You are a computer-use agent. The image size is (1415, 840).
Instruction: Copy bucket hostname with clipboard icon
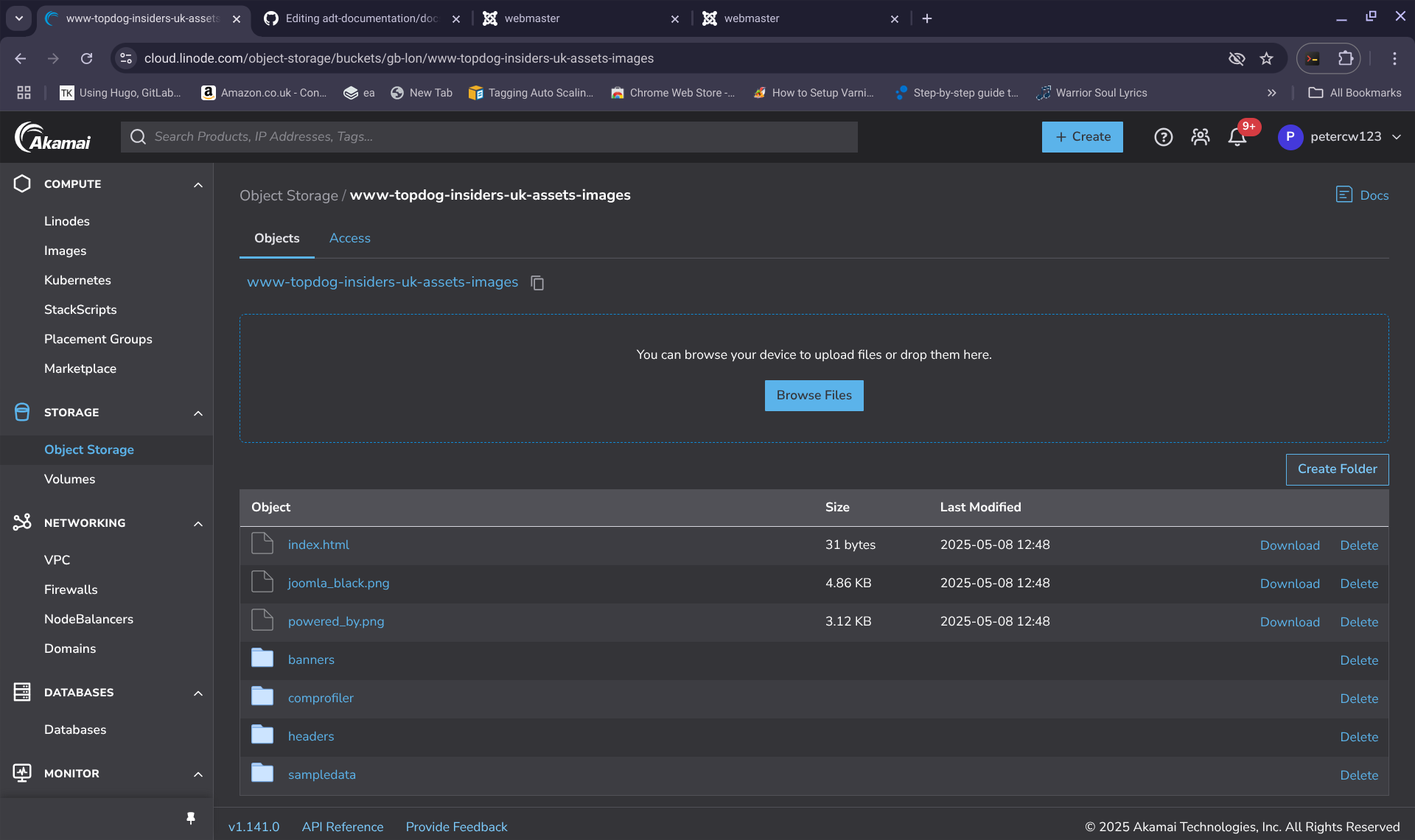tap(537, 283)
